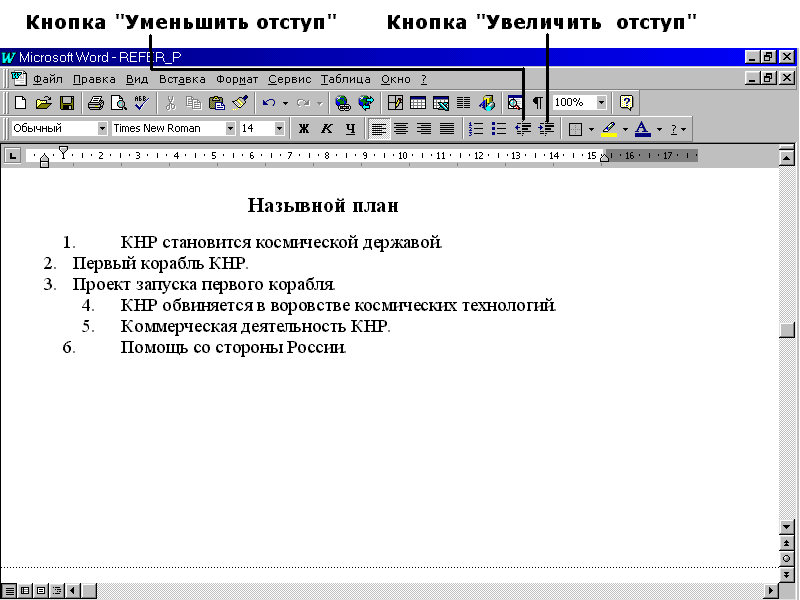This screenshot has height=600, width=800.
Task: Align text to the right
Action: pos(424,129)
